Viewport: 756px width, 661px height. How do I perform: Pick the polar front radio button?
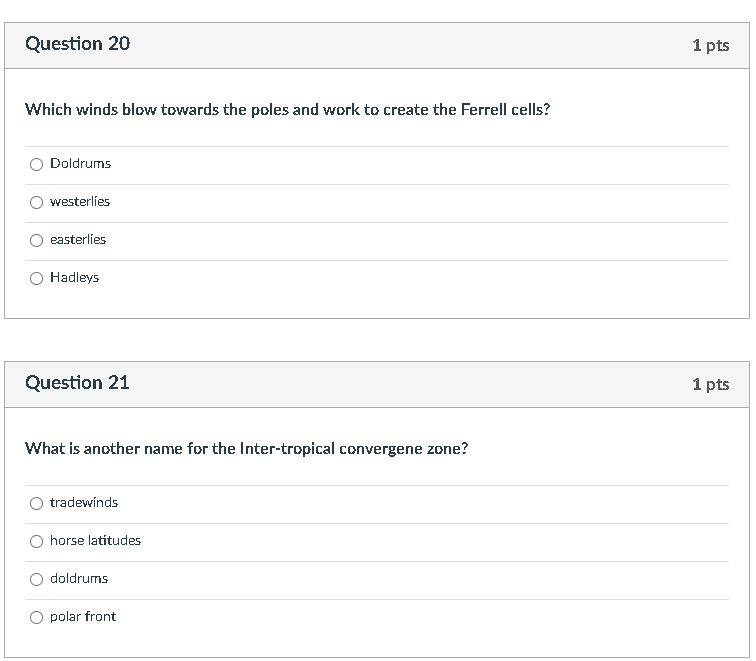[x=36, y=618]
